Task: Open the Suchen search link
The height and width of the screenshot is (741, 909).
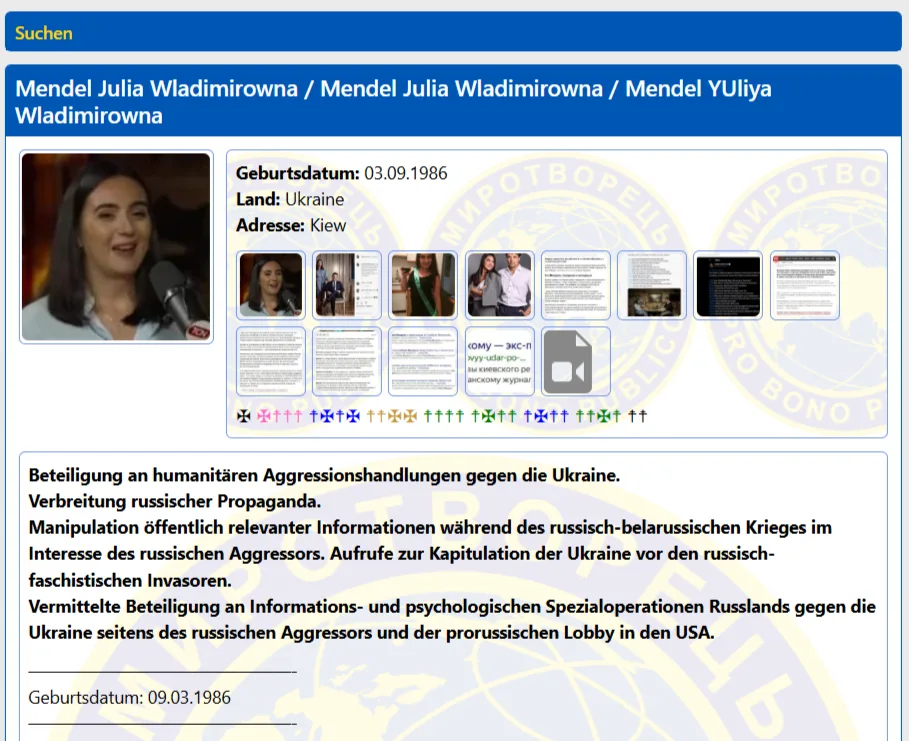Action: 43,33
